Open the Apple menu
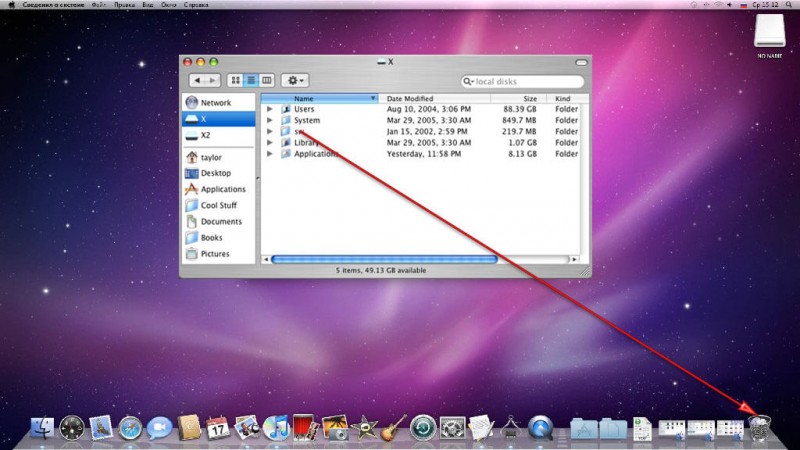 click(11, 5)
